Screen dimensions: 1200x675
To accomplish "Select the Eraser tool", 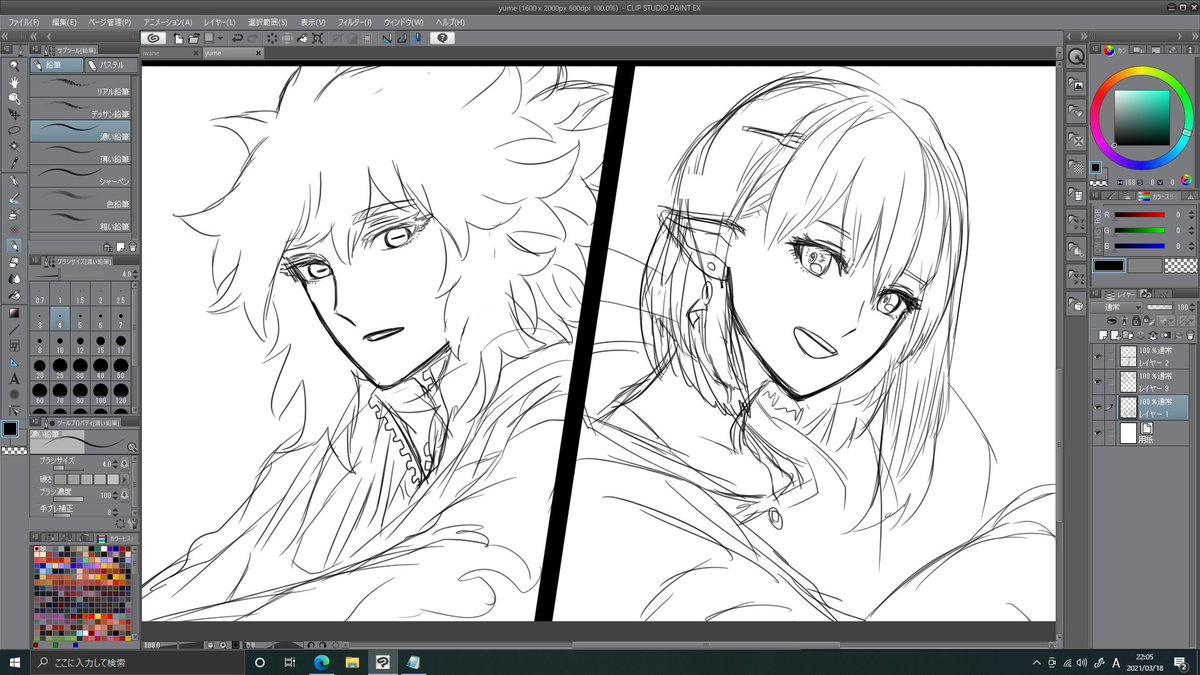I will click(14, 262).
